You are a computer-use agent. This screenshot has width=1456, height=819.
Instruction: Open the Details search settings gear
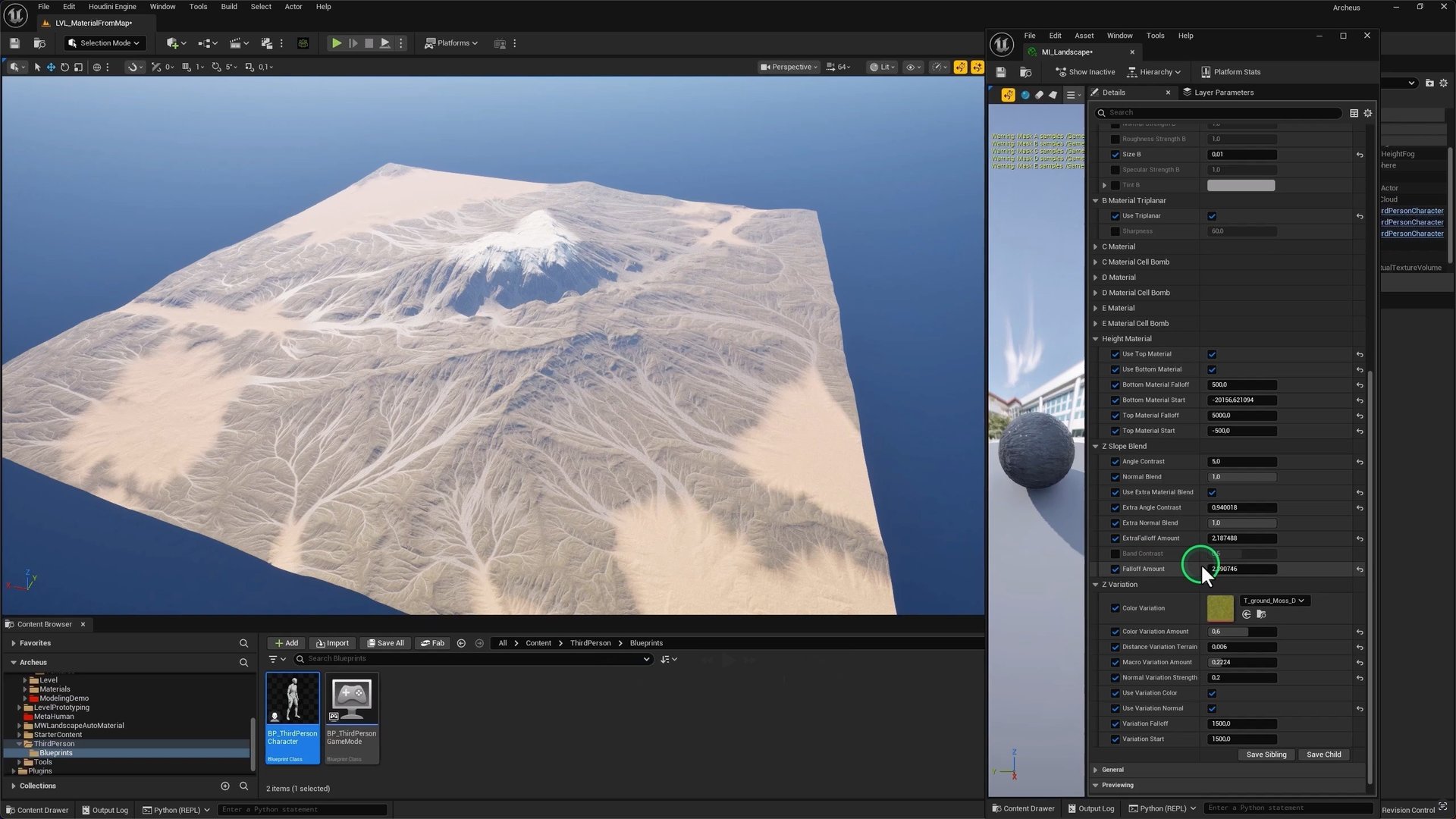(1368, 113)
